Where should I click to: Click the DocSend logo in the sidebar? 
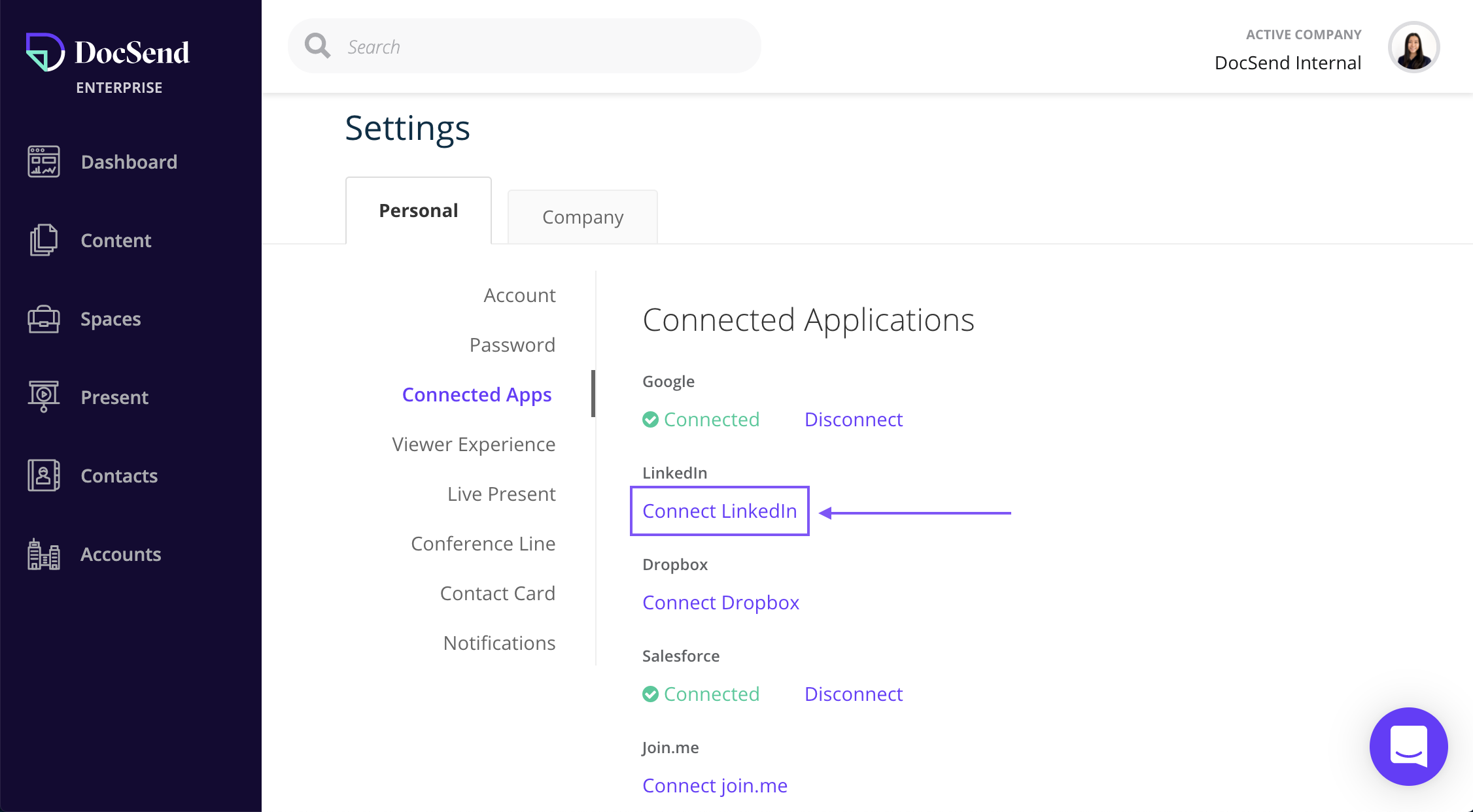[x=108, y=52]
